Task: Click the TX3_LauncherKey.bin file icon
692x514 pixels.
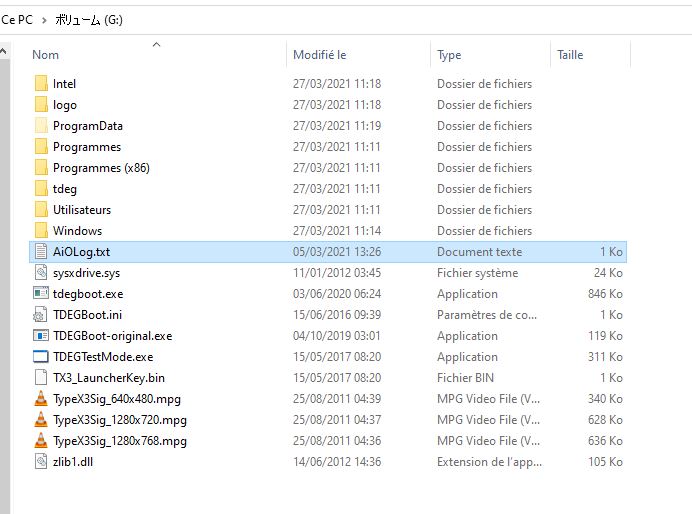Action: click(41, 378)
